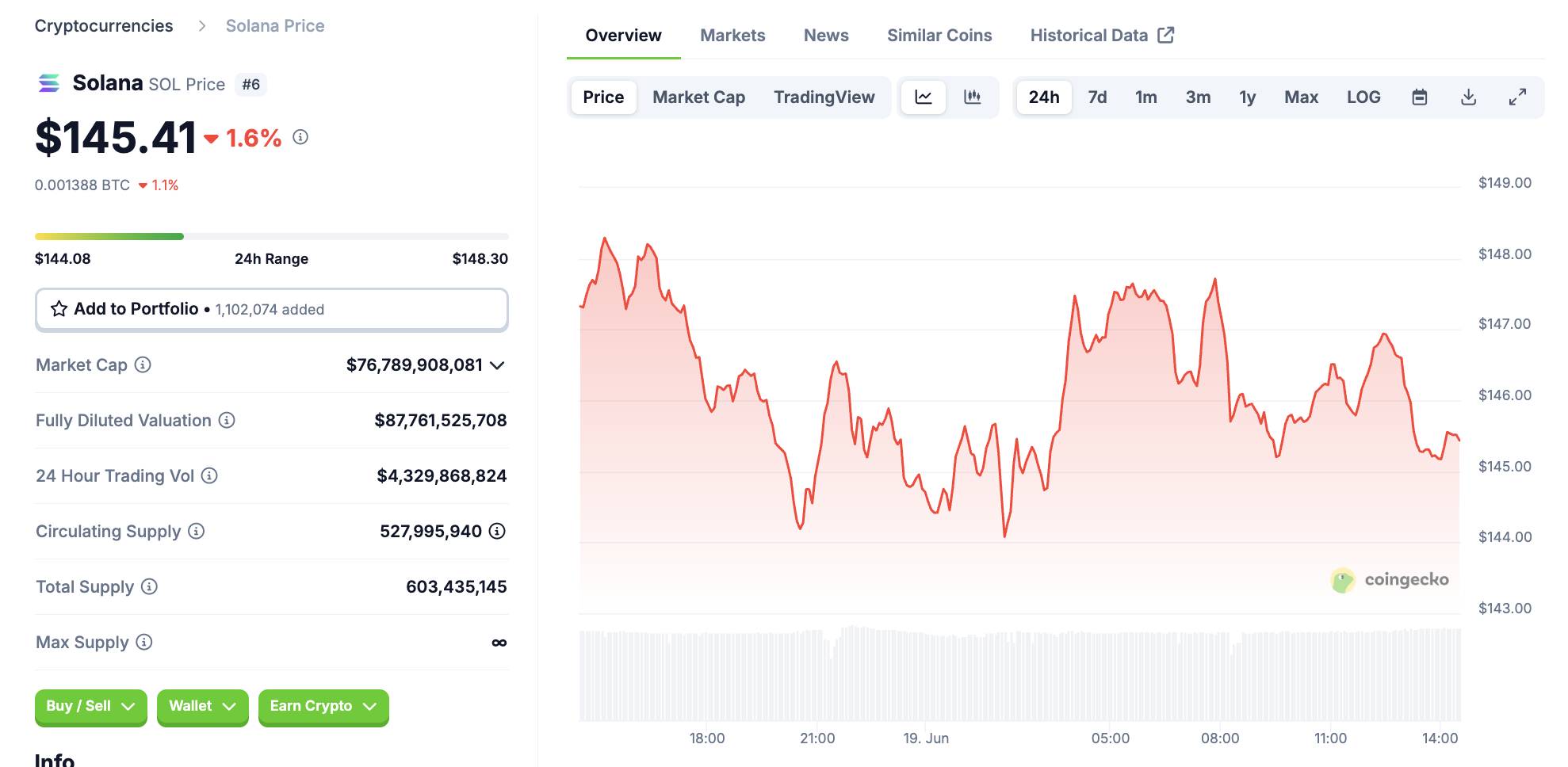
Task: Click the price line peak near $148.00
Action: [605, 238]
